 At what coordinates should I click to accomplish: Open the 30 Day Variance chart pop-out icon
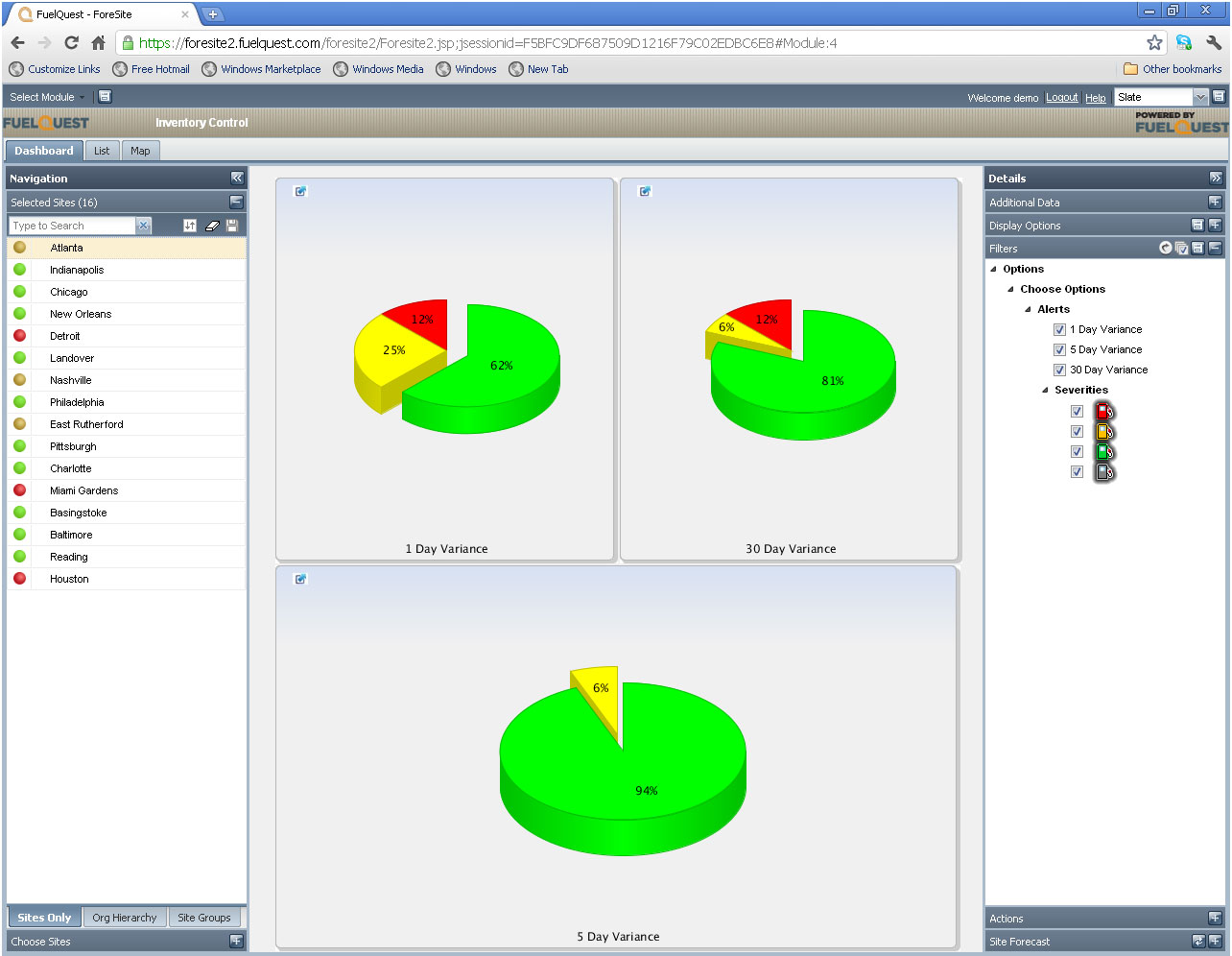tap(645, 191)
